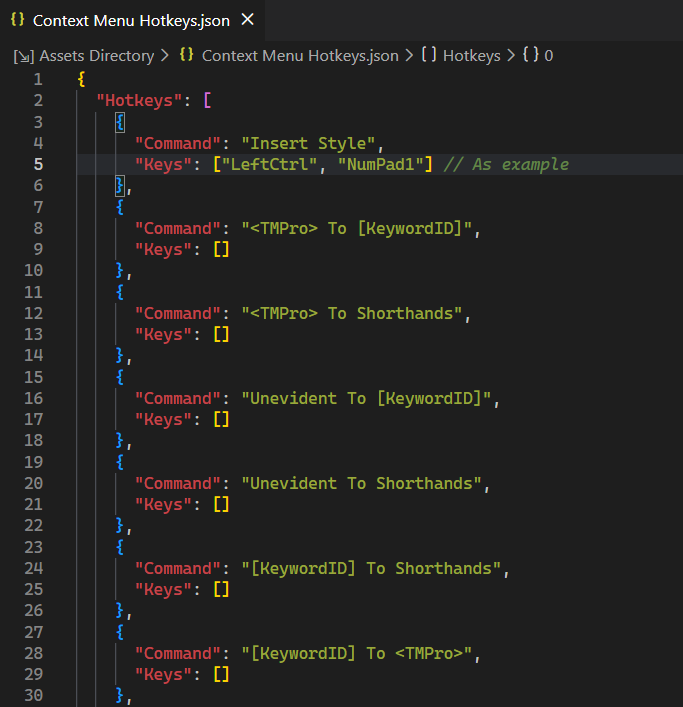Close the Context Menu Hotkeys.json tab
Viewport: 683px width, 707px height.
pyautogui.click(x=248, y=20)
